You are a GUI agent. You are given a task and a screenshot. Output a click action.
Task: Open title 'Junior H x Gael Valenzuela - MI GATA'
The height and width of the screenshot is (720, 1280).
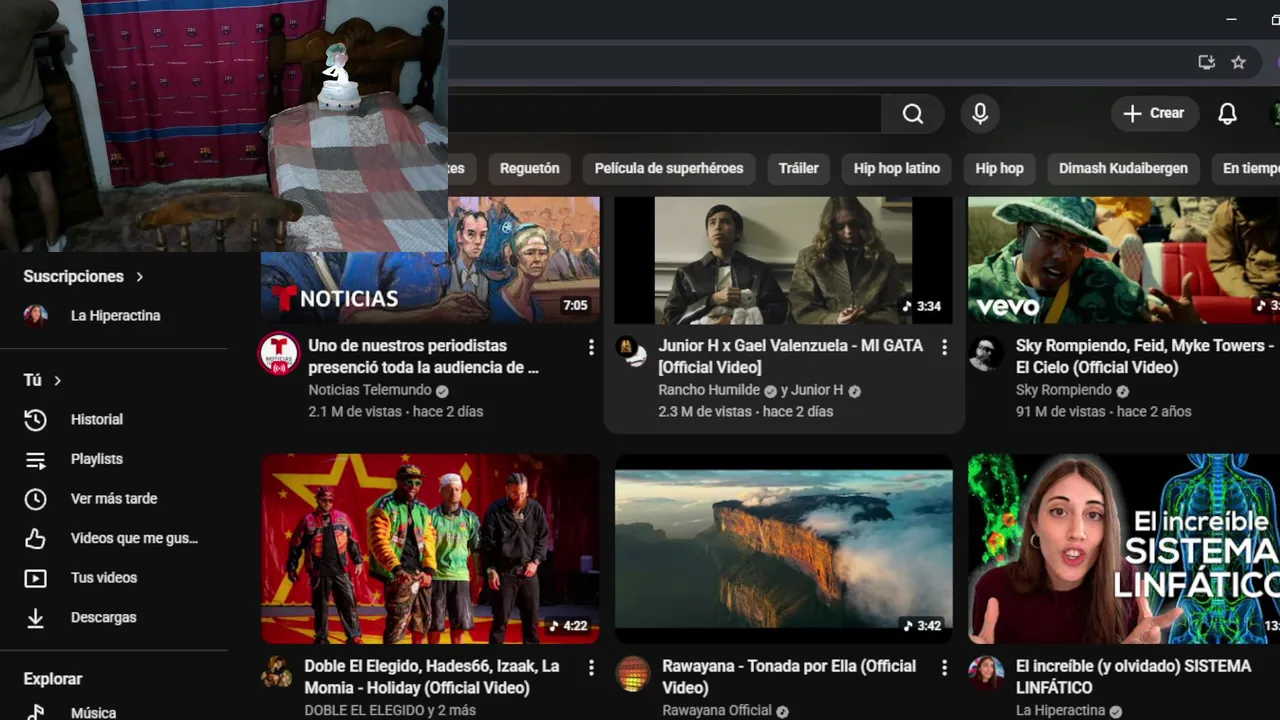point(791,356)
